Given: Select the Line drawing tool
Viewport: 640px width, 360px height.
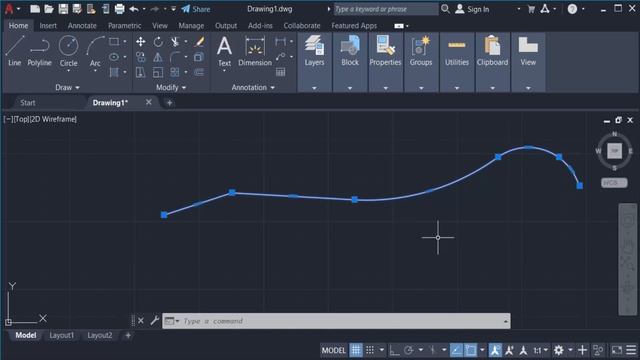Looking at the screenshot, I should pos(15,51).
